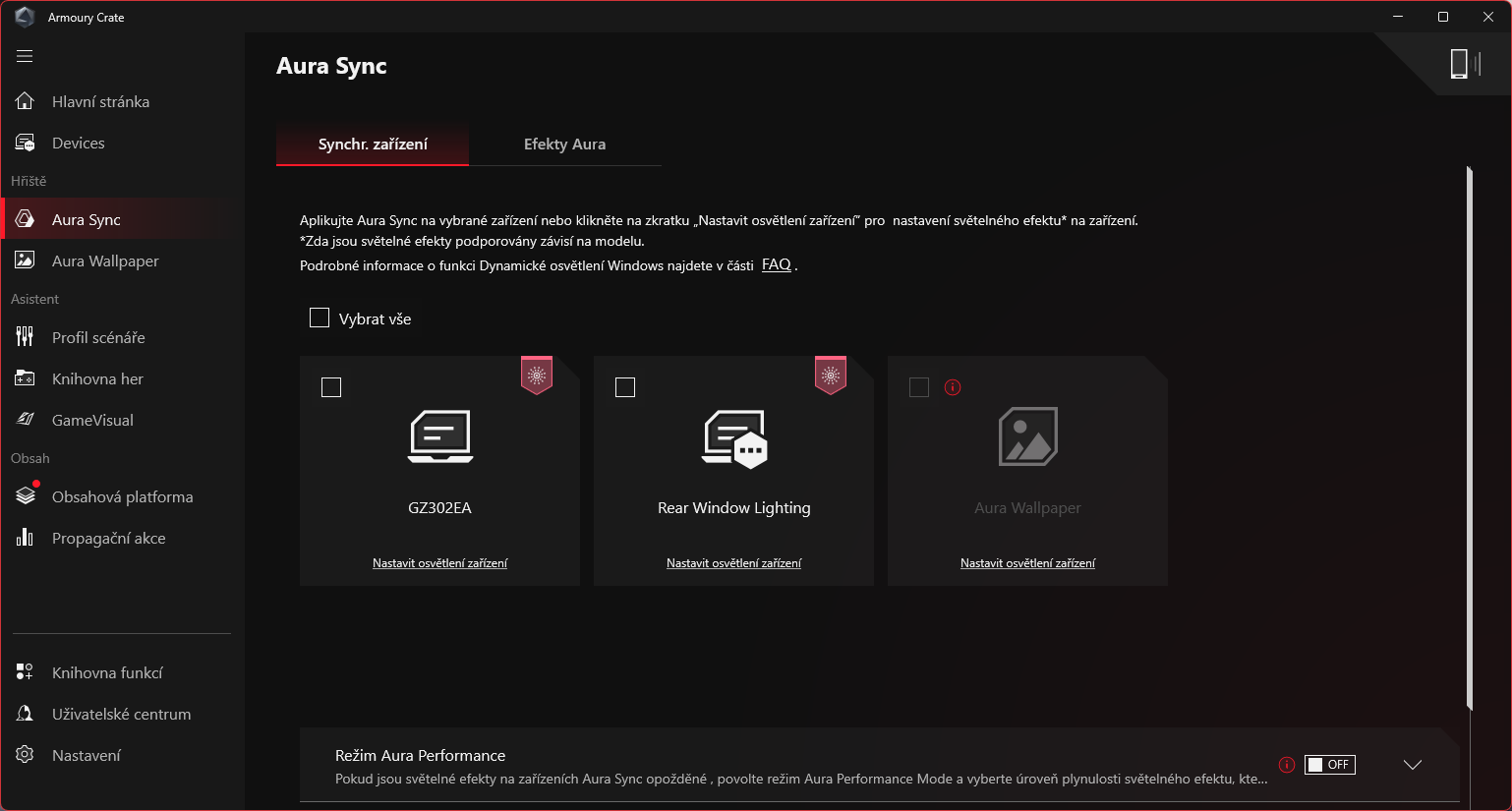Click the Knihovna her icon
1512x811 pixels.
click(25, 378)
